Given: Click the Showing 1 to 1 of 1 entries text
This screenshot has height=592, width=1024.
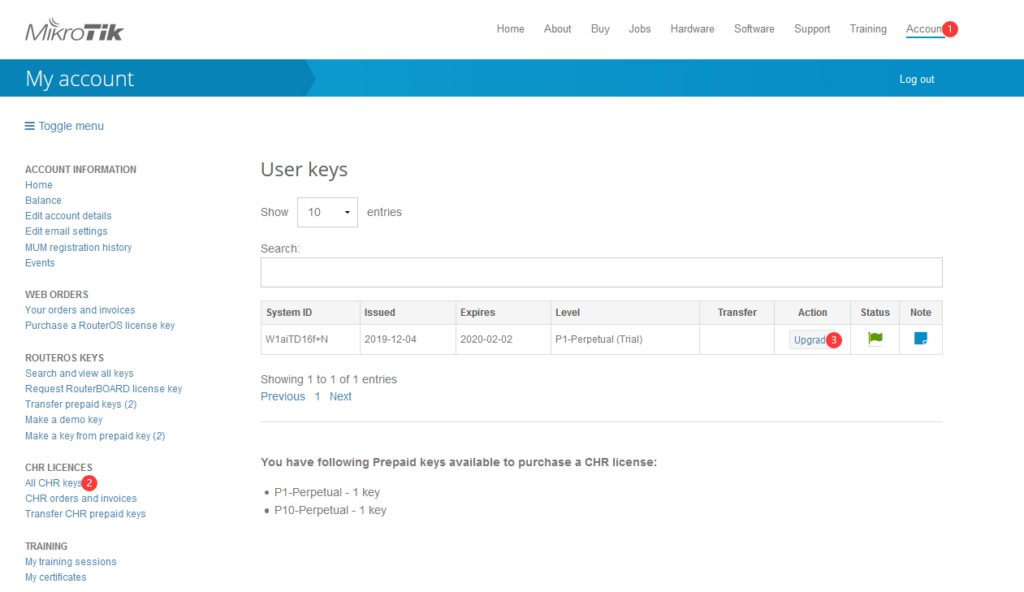Looking at the screenshot, I should tap(328, 379).
